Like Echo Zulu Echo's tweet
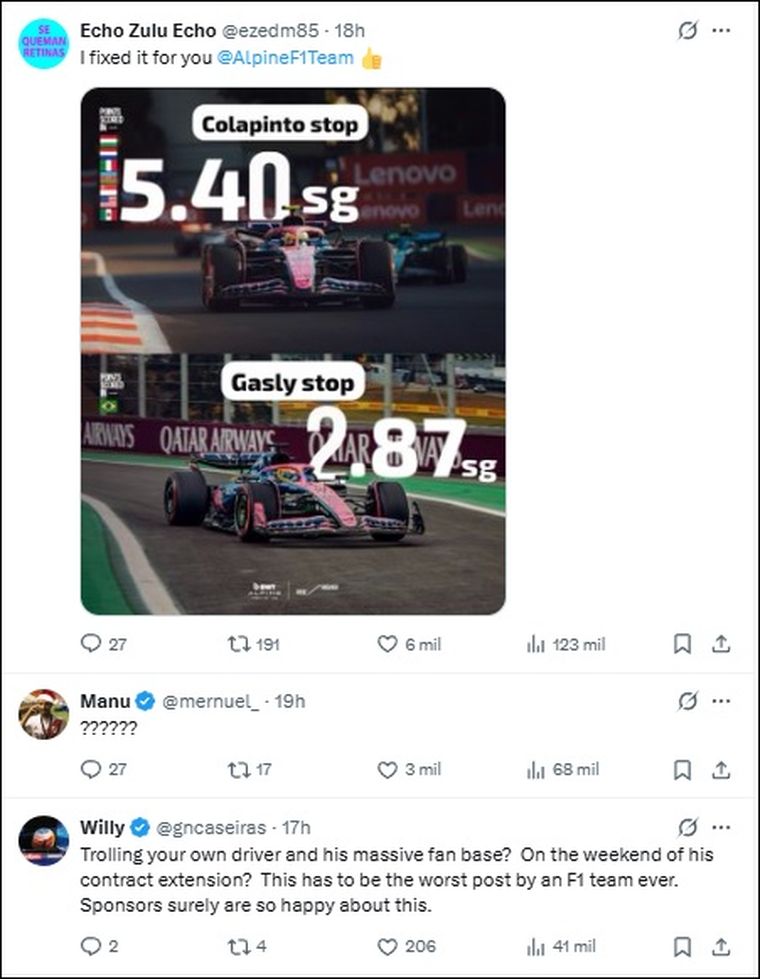 388,644
